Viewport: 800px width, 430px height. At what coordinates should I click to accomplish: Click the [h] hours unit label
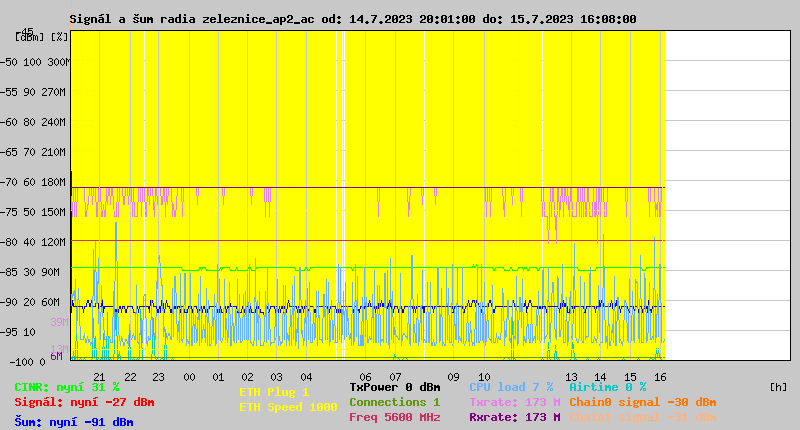(778, 387)
